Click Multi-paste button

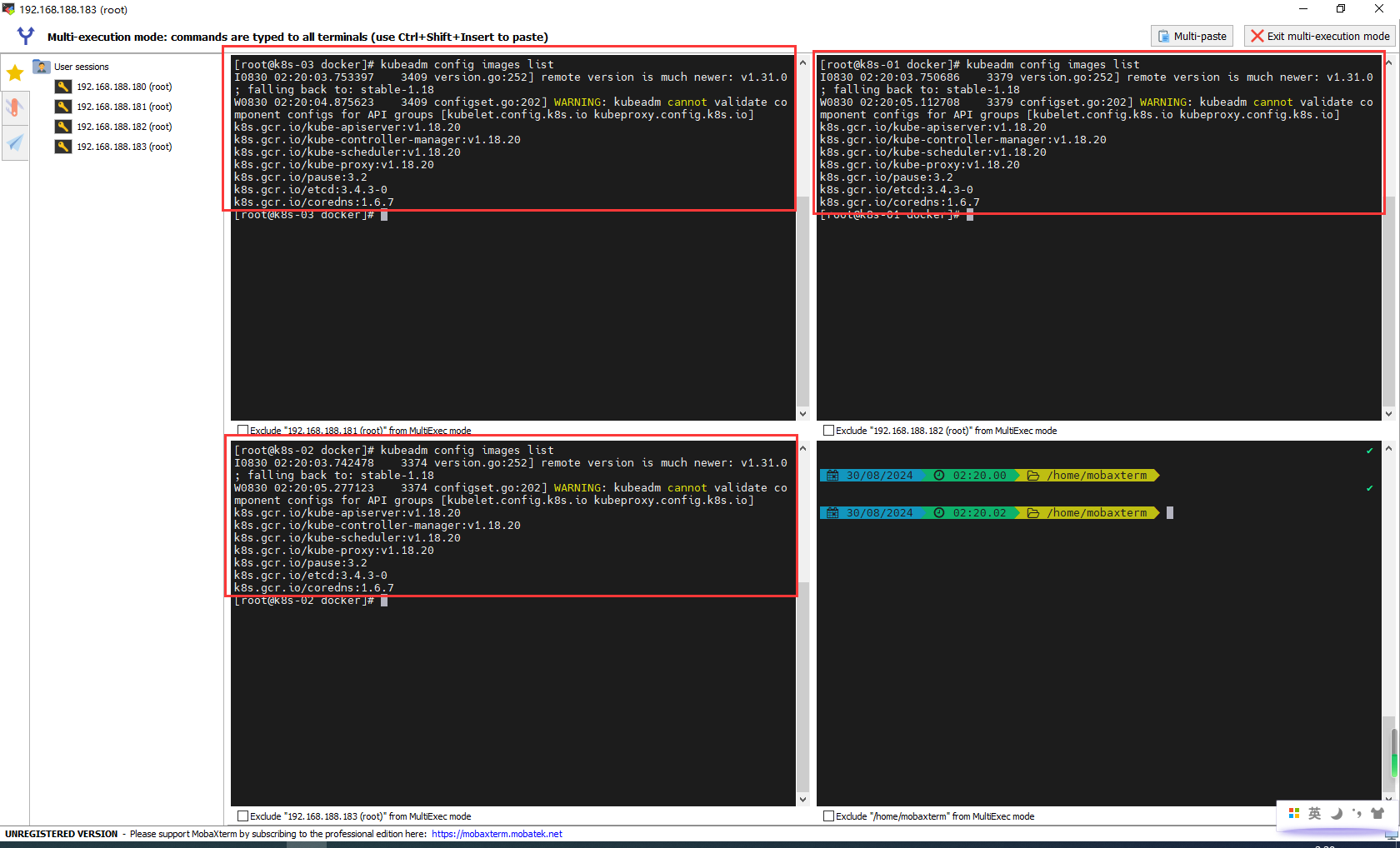[x=1192, y=36]
